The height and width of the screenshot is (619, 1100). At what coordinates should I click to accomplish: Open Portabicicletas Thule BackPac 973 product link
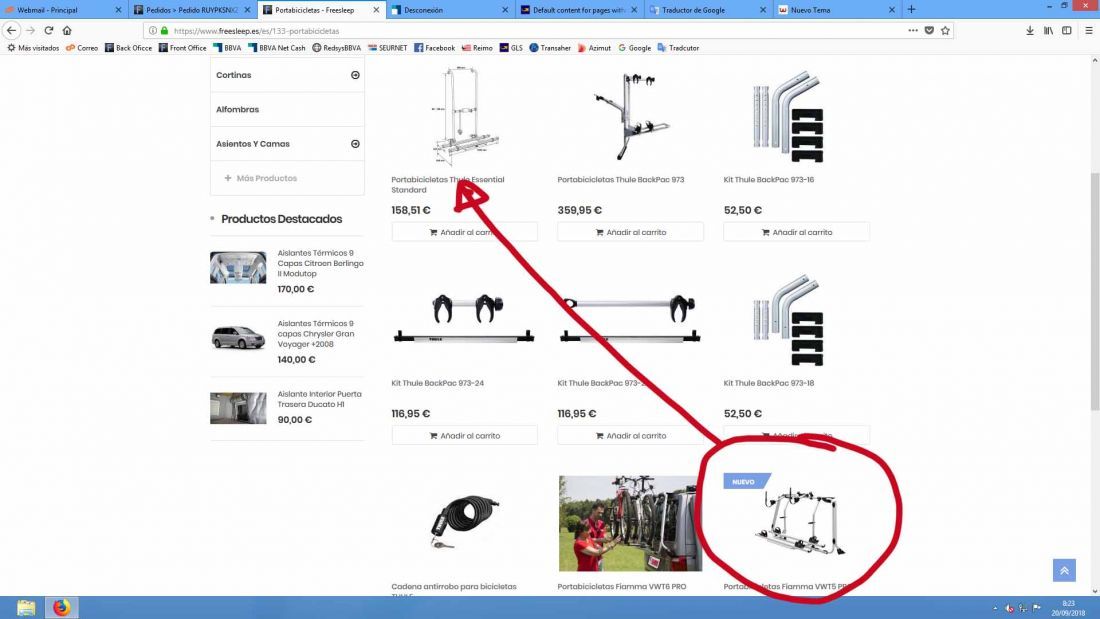620,180
